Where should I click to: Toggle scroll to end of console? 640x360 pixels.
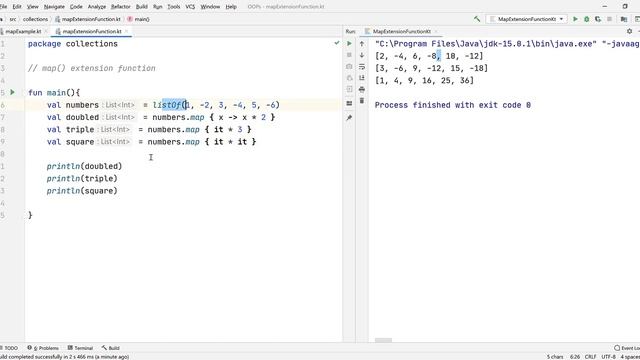pyautogui.click(x=362, y=78)
